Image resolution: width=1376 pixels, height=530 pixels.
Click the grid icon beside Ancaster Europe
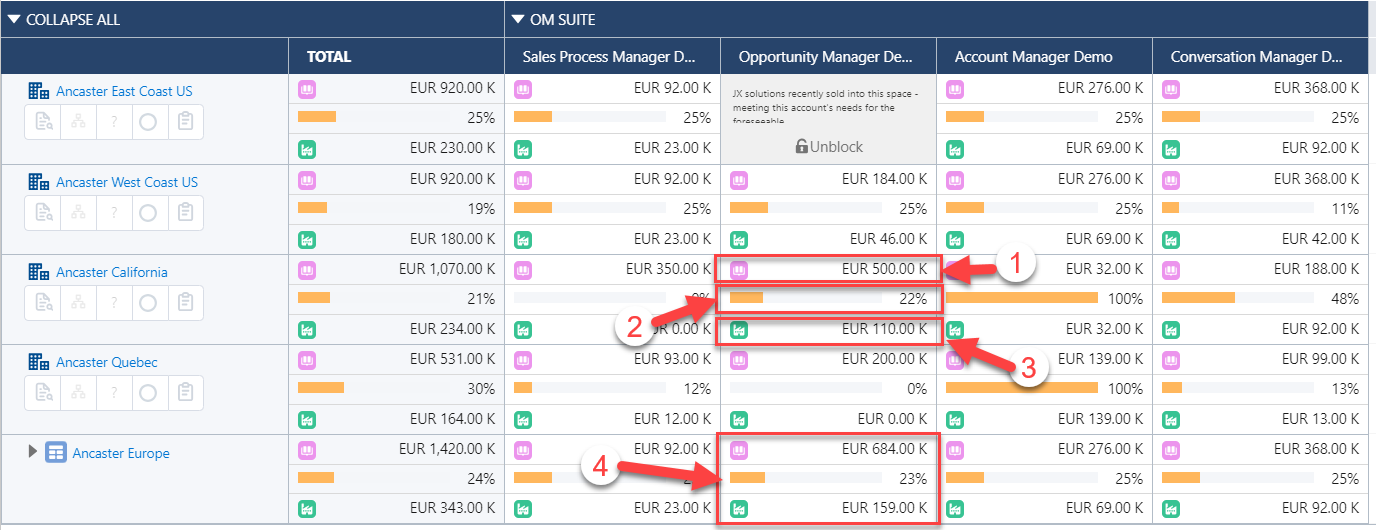coord(56,453)
